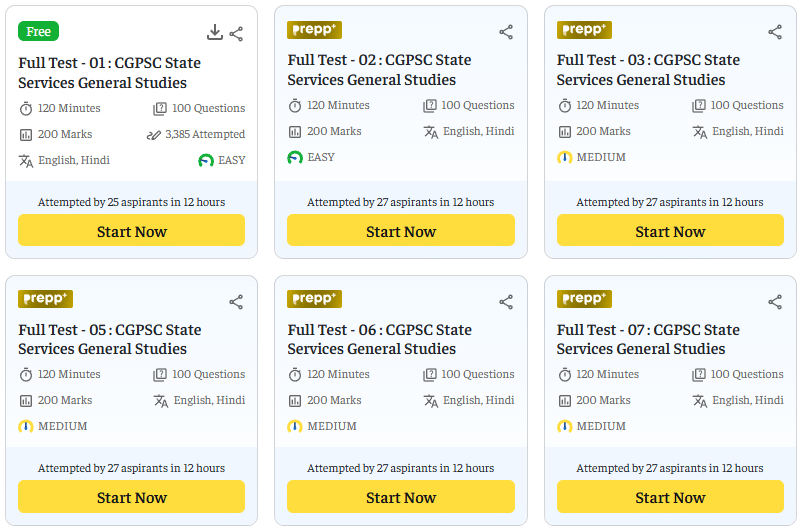Click '100 Questions' on Full Test - 05
803x528 pixels.
tap(208, 374)
